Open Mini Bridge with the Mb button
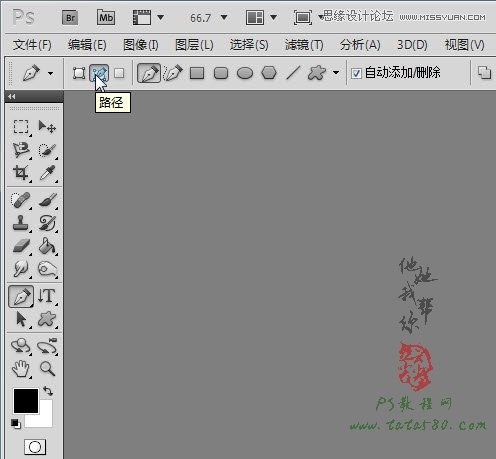The height and width of the screenshot is (459, 496). click(106, 17)
